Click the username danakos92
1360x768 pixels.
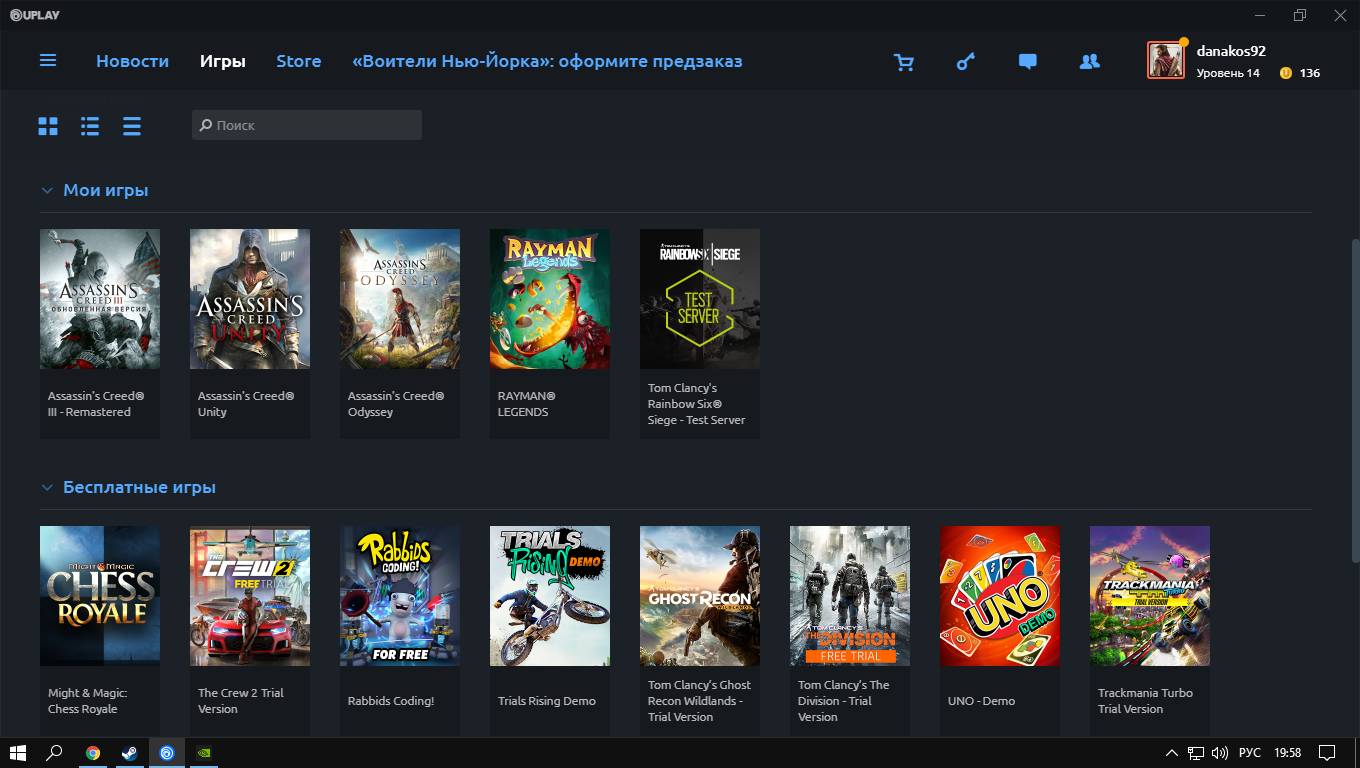click(x=1231, y=51)
